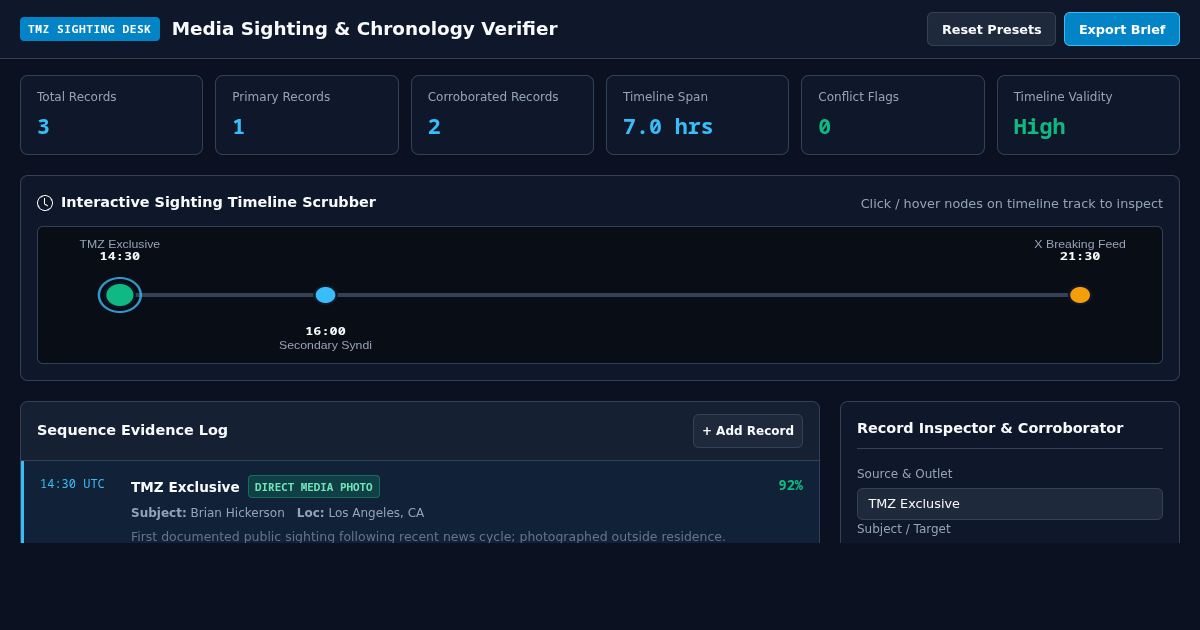Click the Record Inspector & Corroborator heading
Viewport: 1200px width, 630px height.
click(990, 428)
